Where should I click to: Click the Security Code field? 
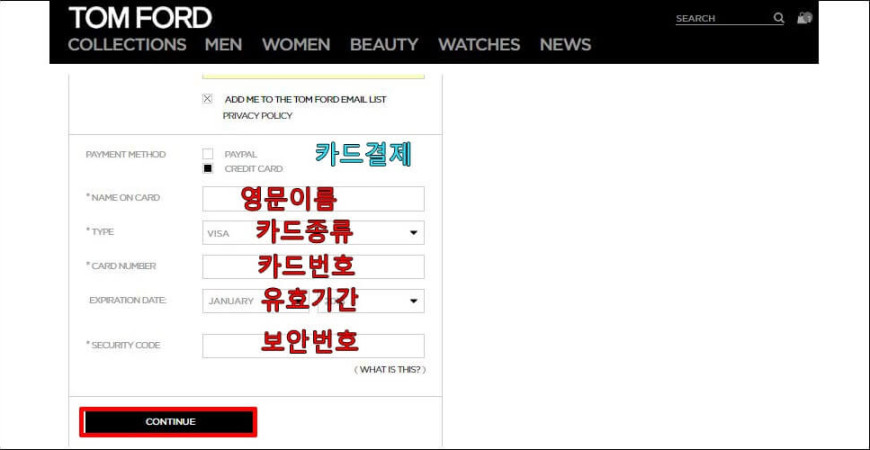tap(313, 346)
